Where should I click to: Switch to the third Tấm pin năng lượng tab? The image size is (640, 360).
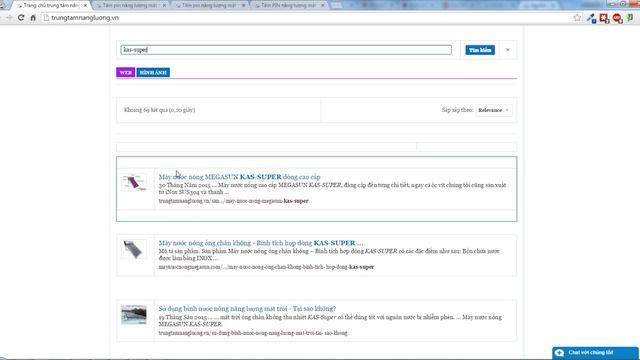[x=208, y=6]
